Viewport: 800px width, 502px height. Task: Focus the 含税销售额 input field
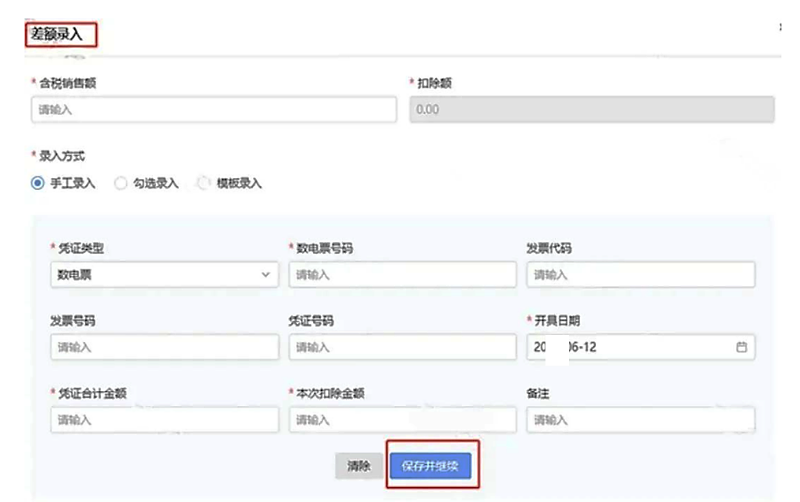click(x=213, y=109)
